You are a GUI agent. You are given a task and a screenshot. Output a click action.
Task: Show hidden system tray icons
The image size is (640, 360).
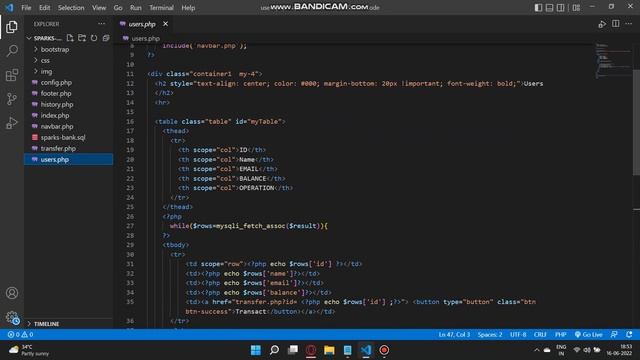(537, 350)
